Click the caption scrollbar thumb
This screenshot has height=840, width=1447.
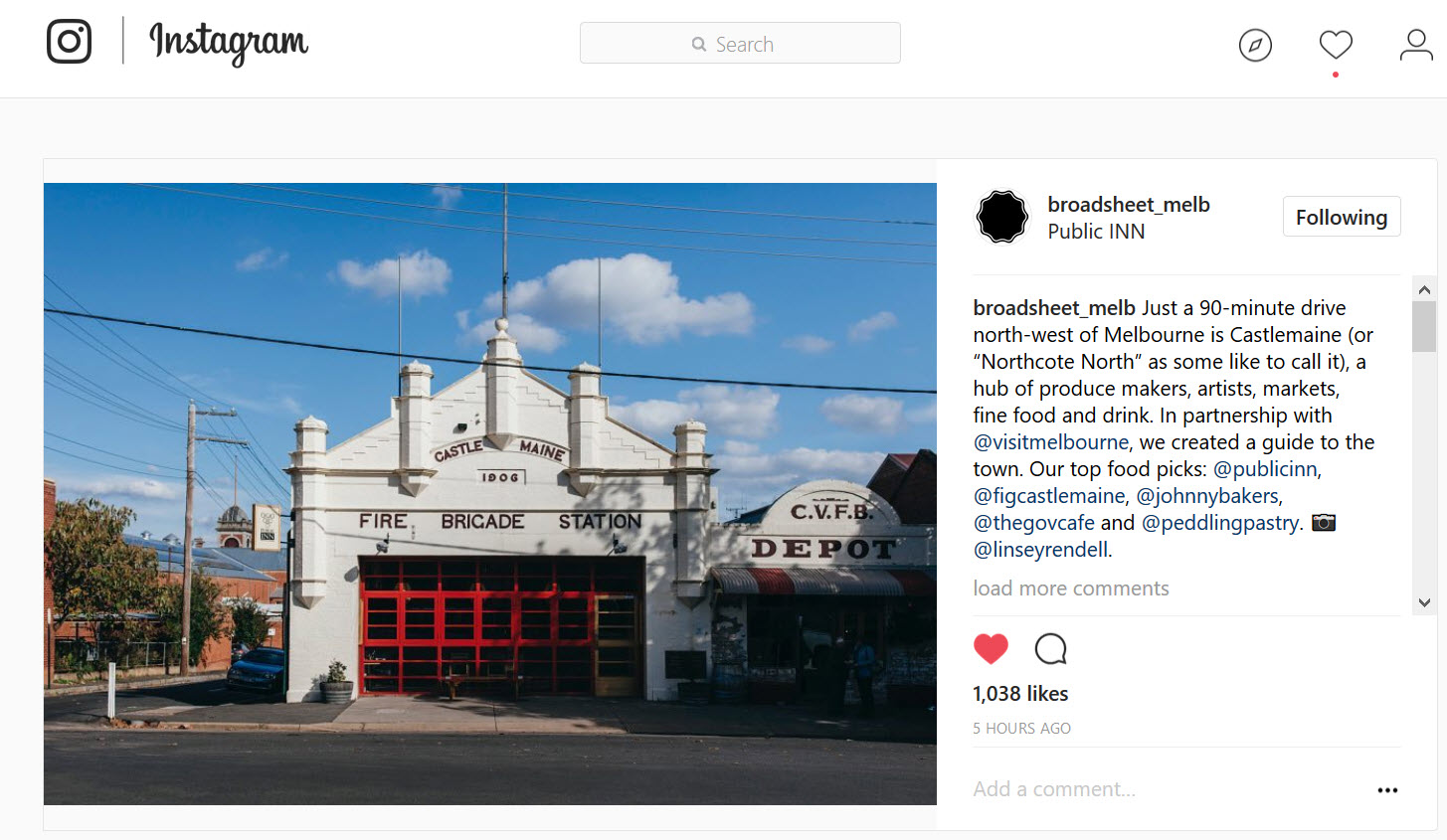point(1424,327)
